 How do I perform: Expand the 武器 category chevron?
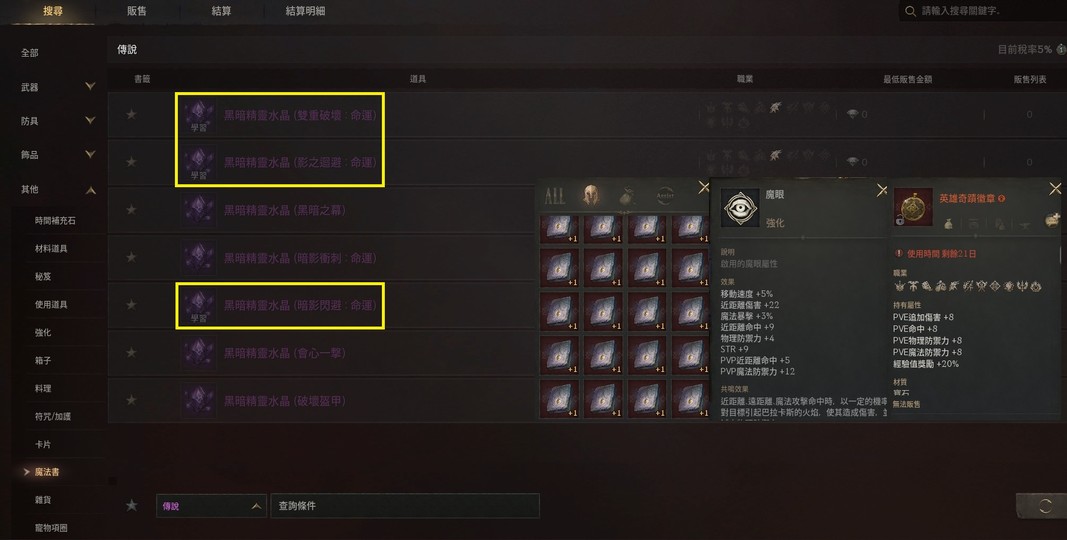90,86
